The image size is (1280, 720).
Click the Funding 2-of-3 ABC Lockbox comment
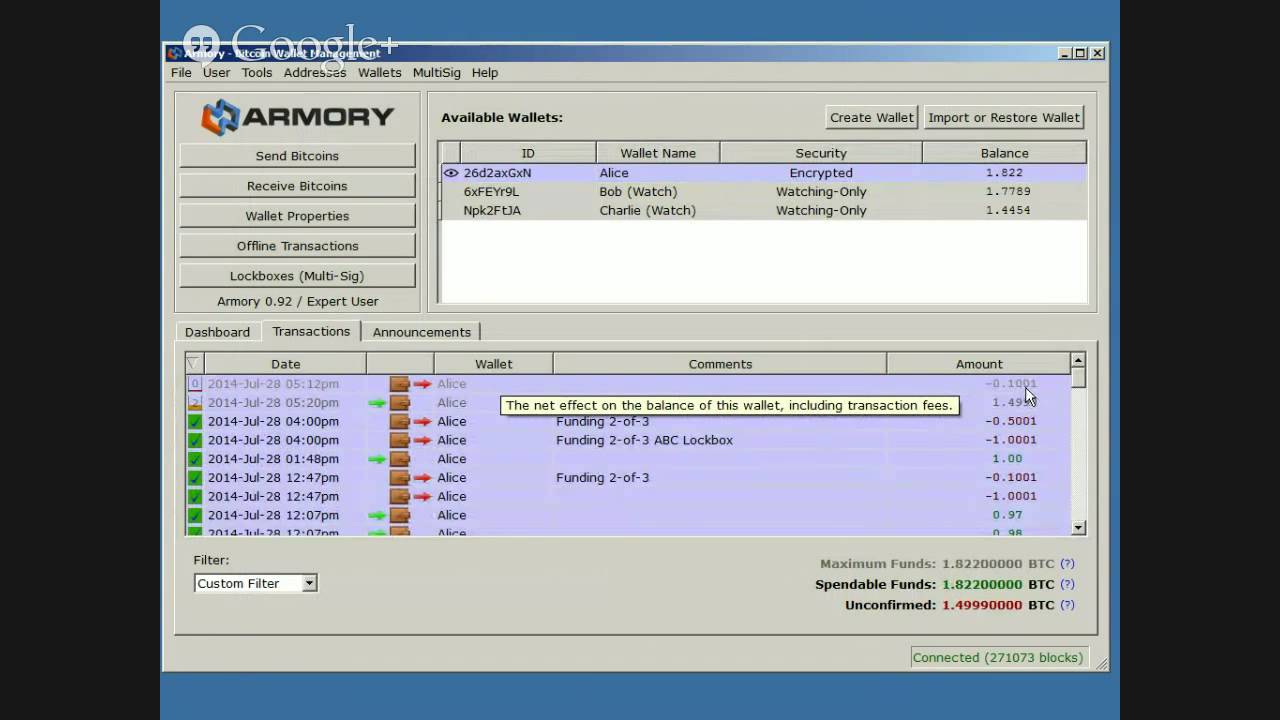644,440
